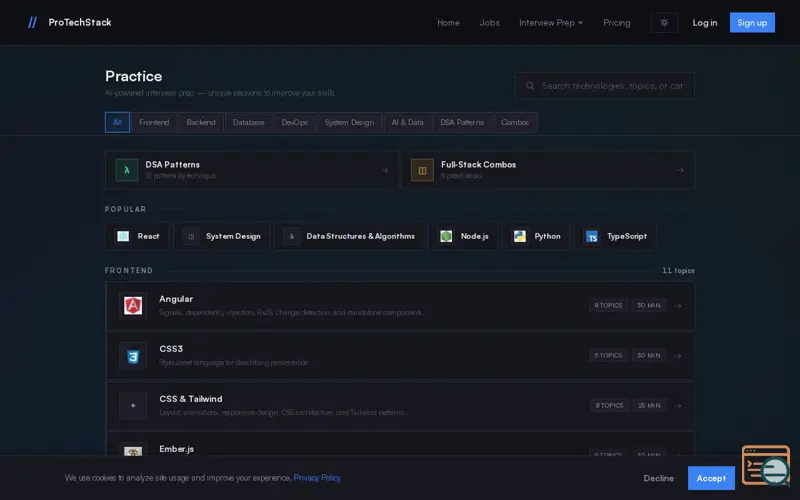Select the Data Structures & Algorithms chip label
800x500 pixels.
click(x=360, y=236)
